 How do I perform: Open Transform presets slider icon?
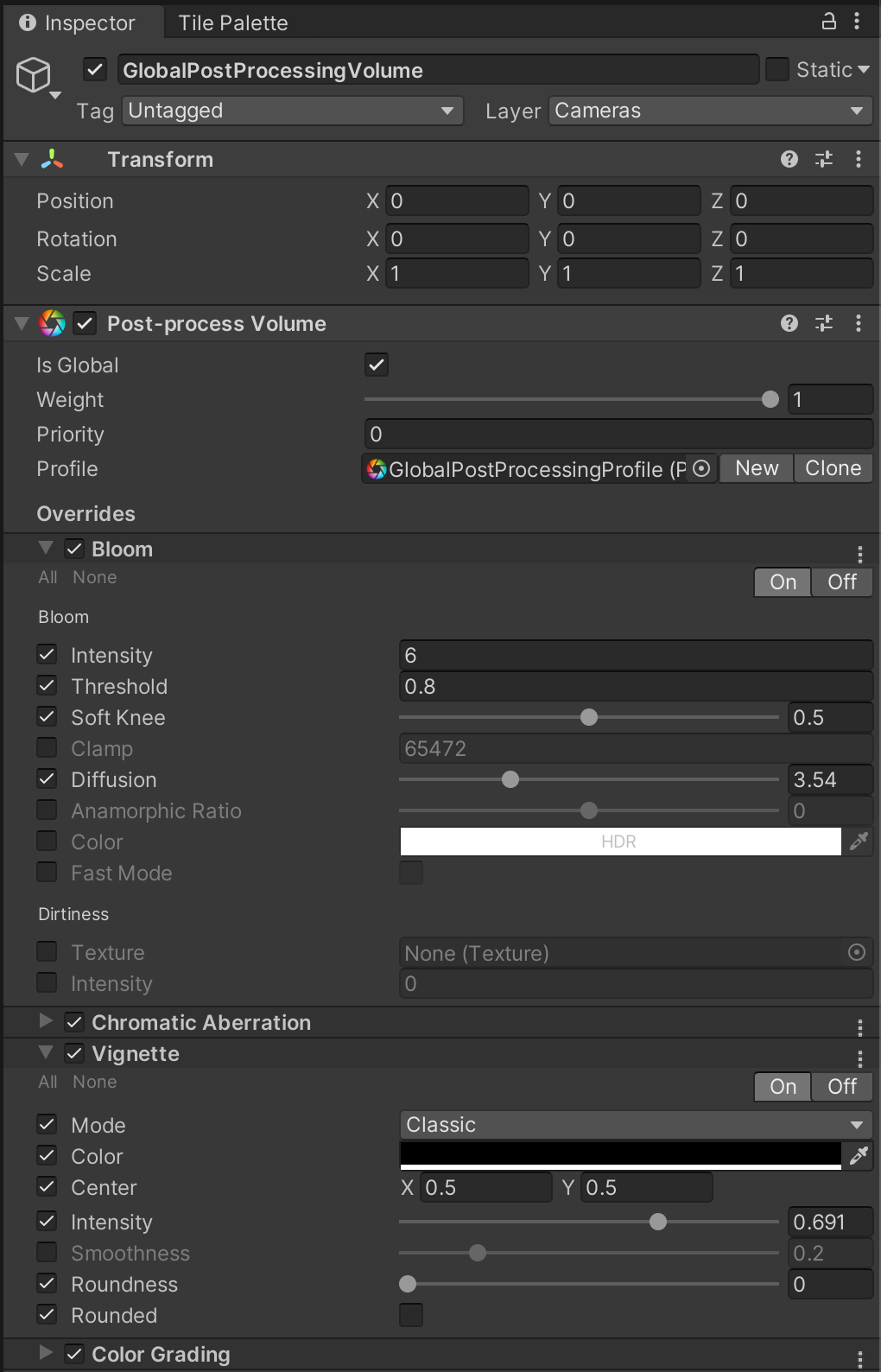[x=824, y=159]
